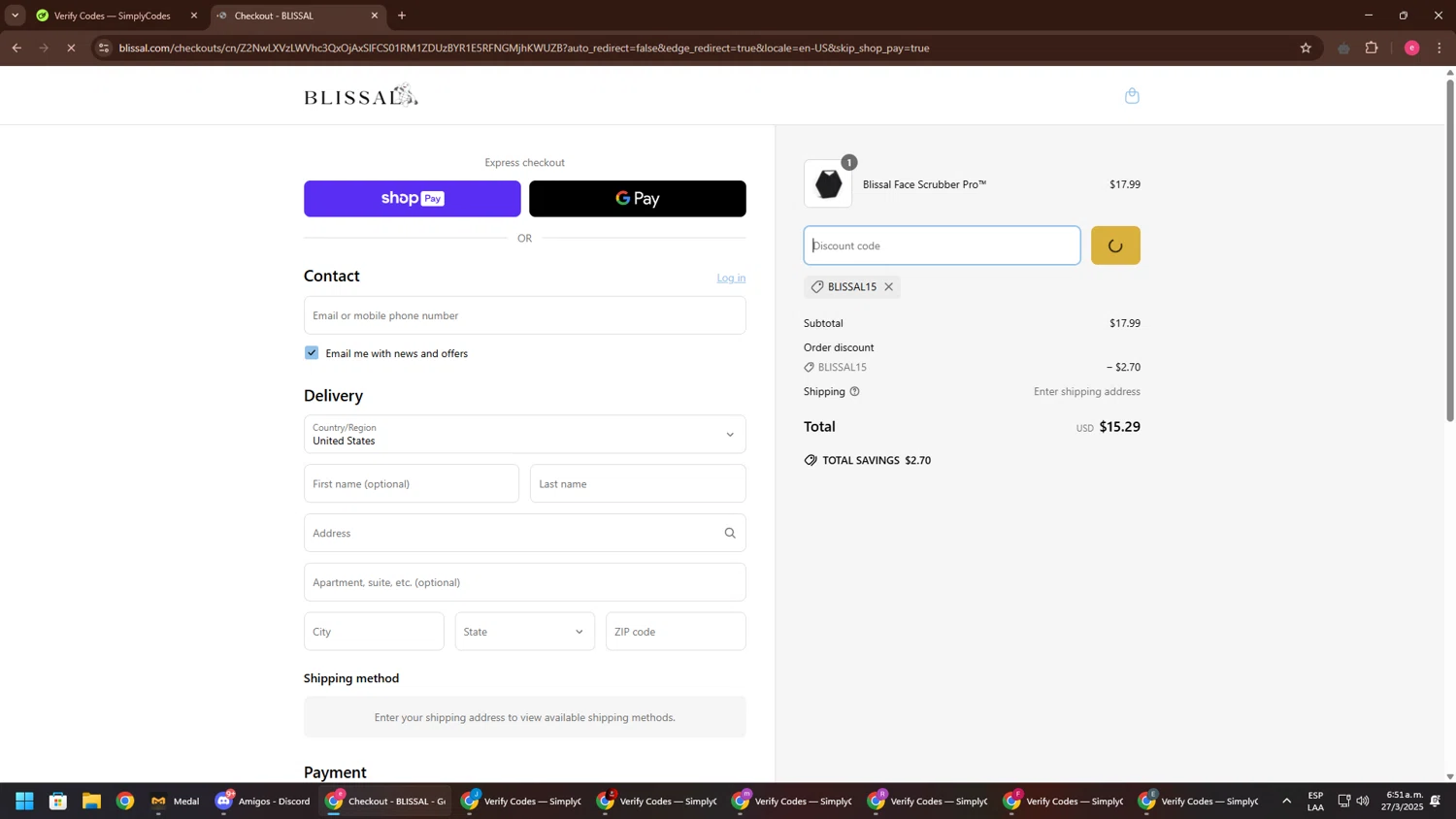Click the Apartment, suite, etc. field

[x=524, y=582]
